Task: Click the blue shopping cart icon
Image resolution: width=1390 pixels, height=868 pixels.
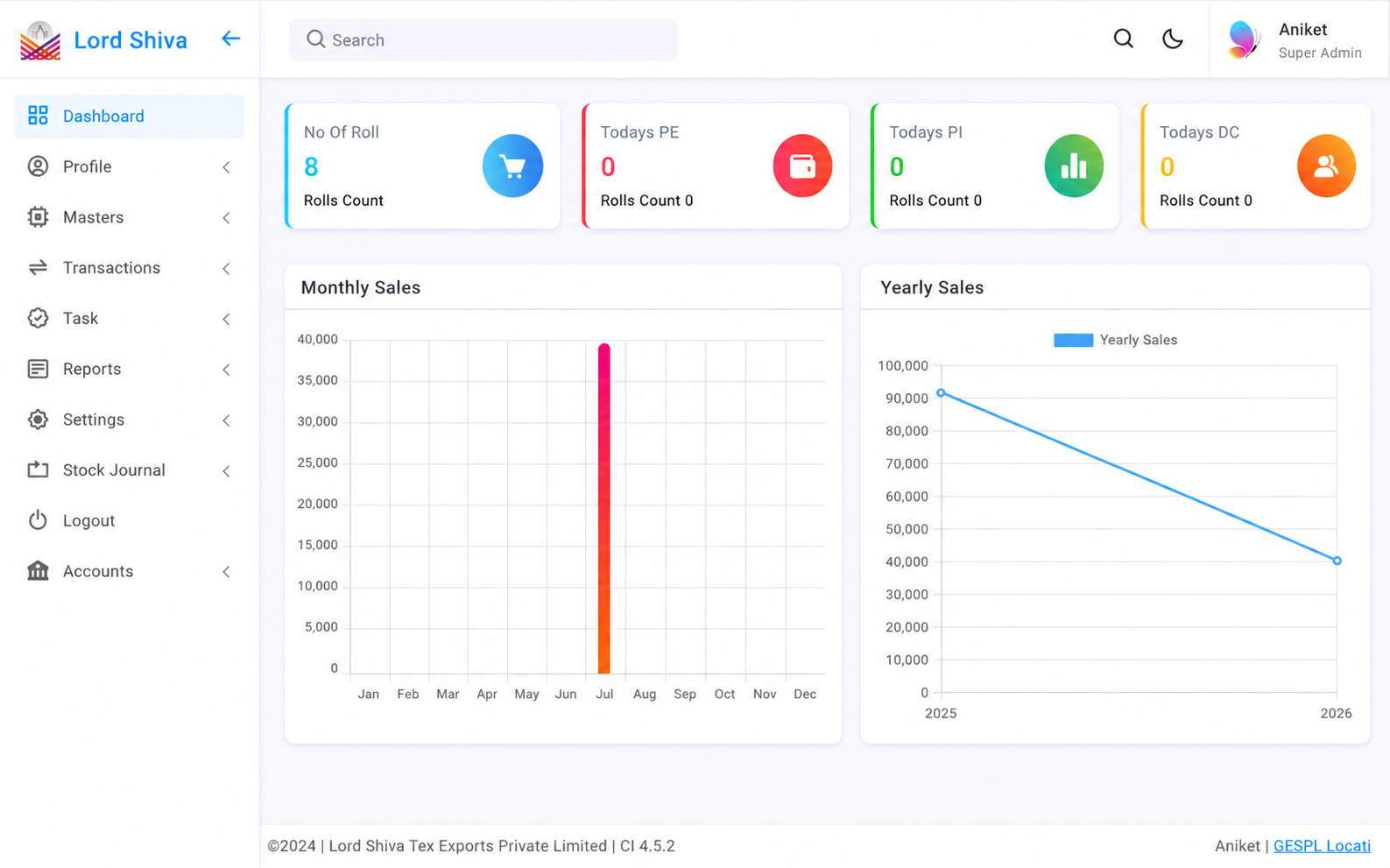Action: (512, 166)
